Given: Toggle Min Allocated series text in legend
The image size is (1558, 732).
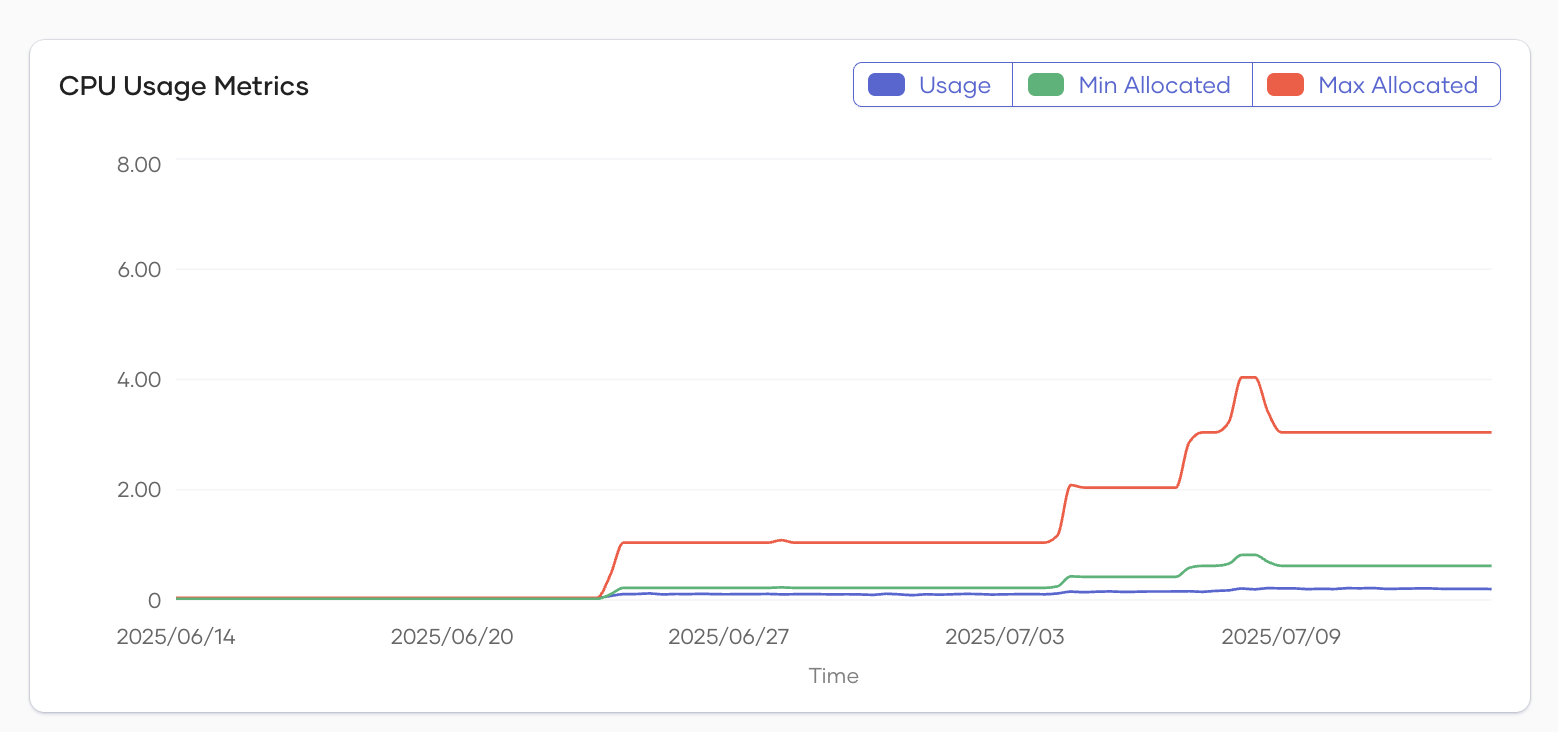Looking at the screenshot, I should [x=1154, y=85].
